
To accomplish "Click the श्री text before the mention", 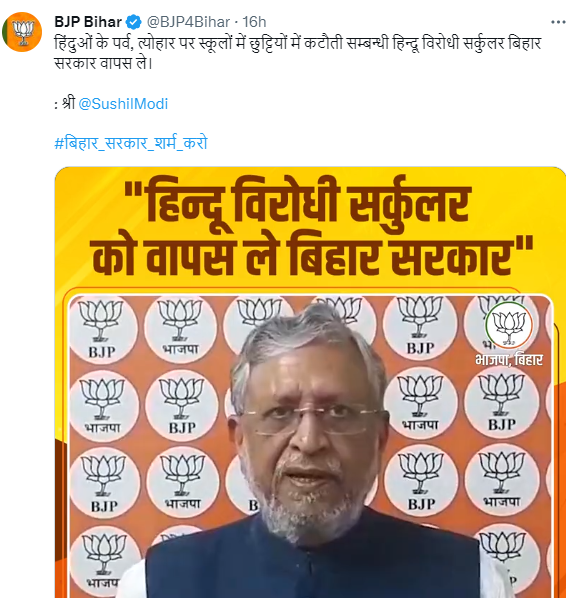I will tap(68, 103).
